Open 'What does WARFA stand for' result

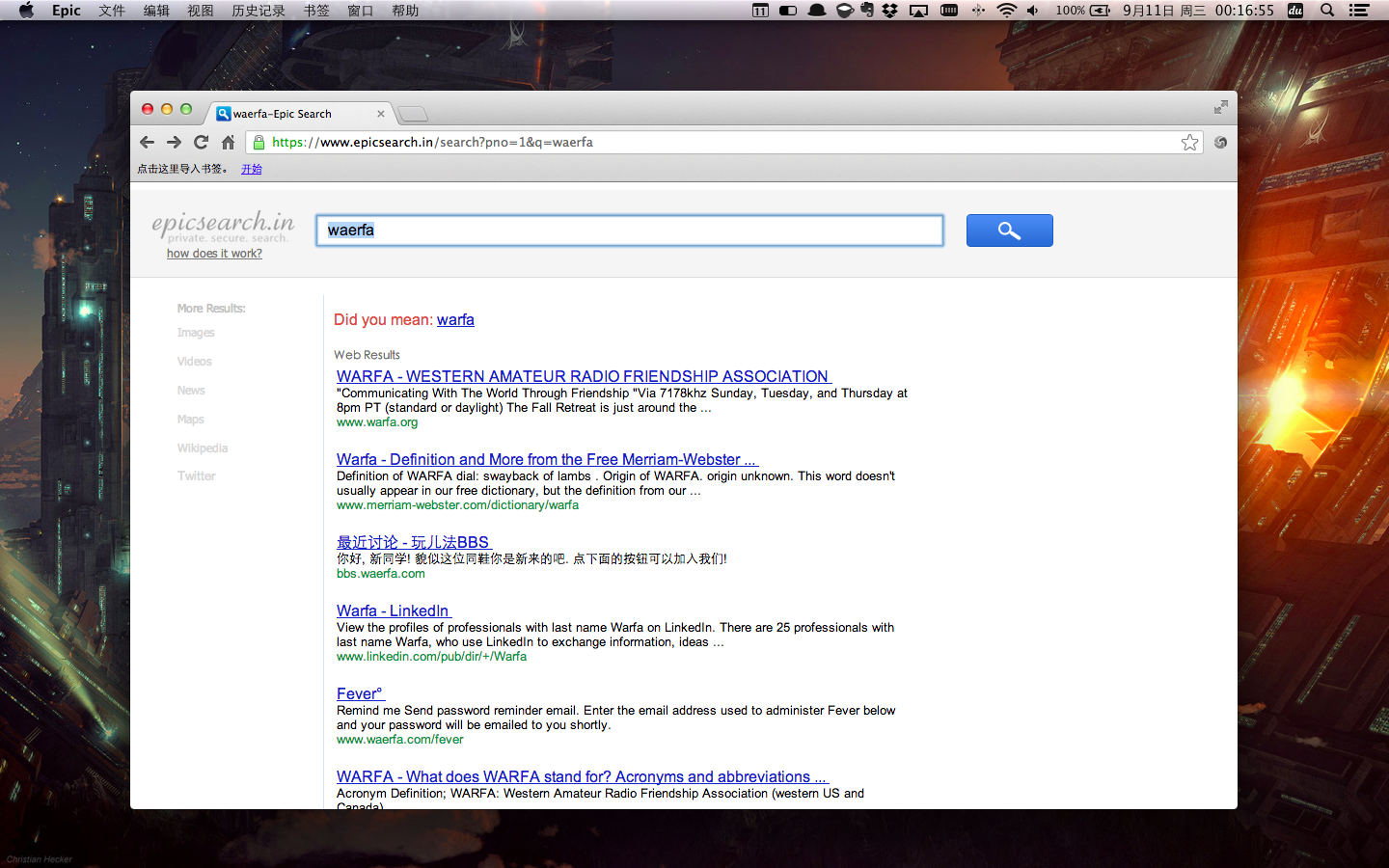(x=583, y=776)
